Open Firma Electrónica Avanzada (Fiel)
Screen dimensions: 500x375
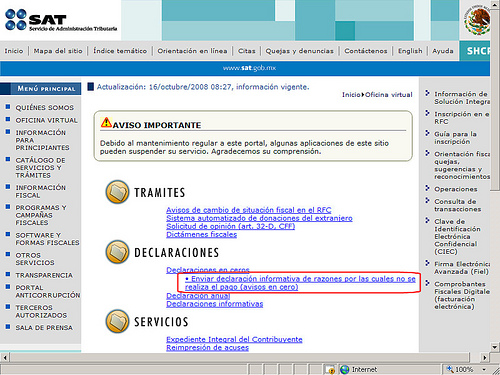tap(462, 268)
